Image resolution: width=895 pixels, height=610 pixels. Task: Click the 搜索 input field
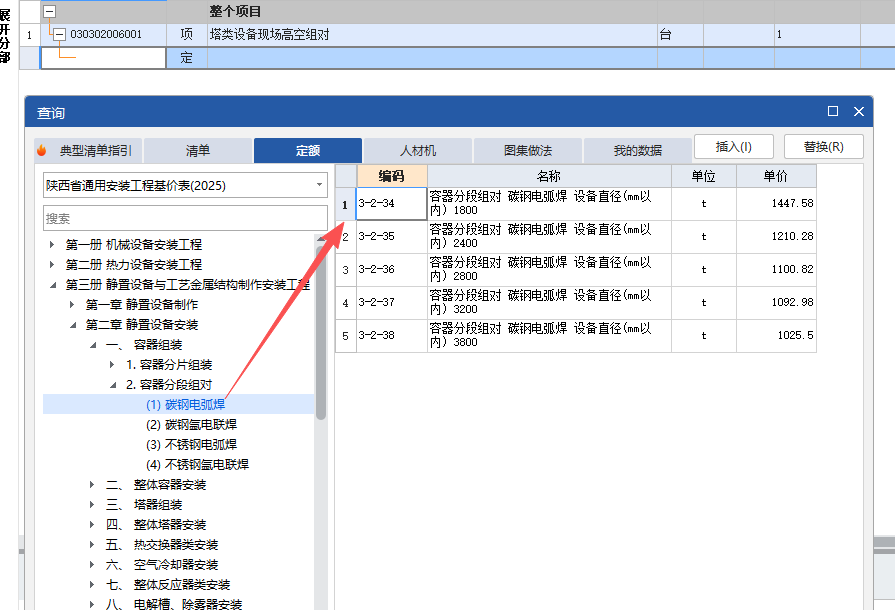(x=185, y=218)
